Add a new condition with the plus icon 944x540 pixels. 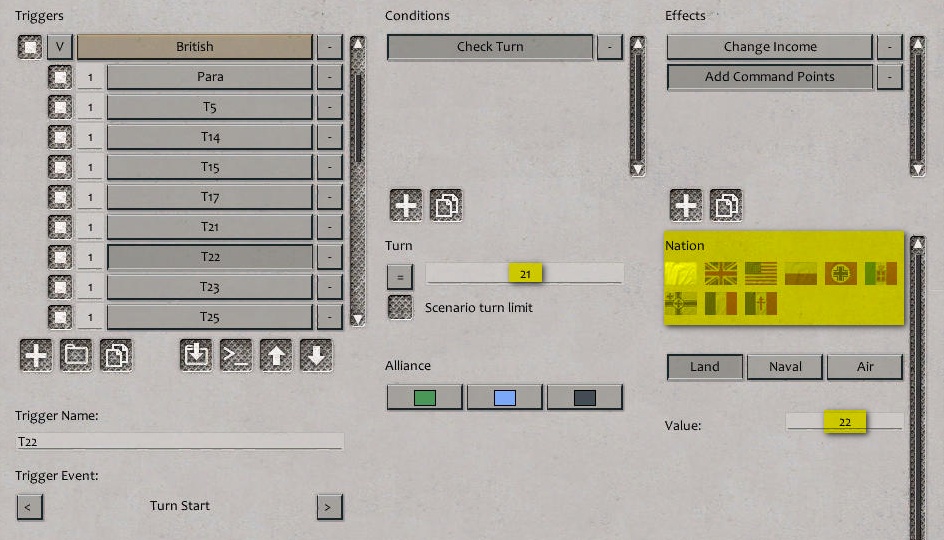[406, 205]
